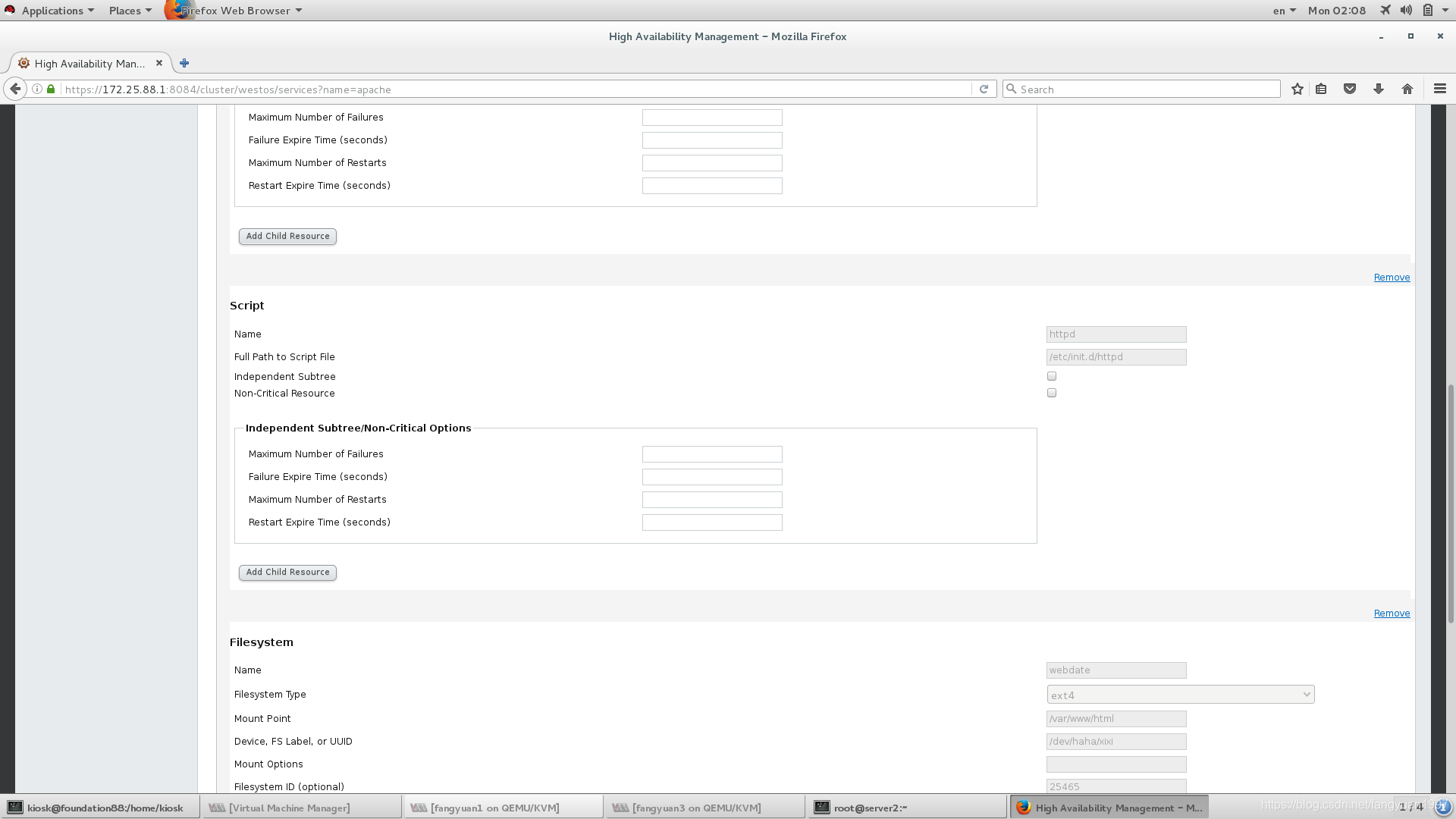Open the bookmarks list icon
The height and width of the screenshot is (819, 1456).
point(1321,89)
